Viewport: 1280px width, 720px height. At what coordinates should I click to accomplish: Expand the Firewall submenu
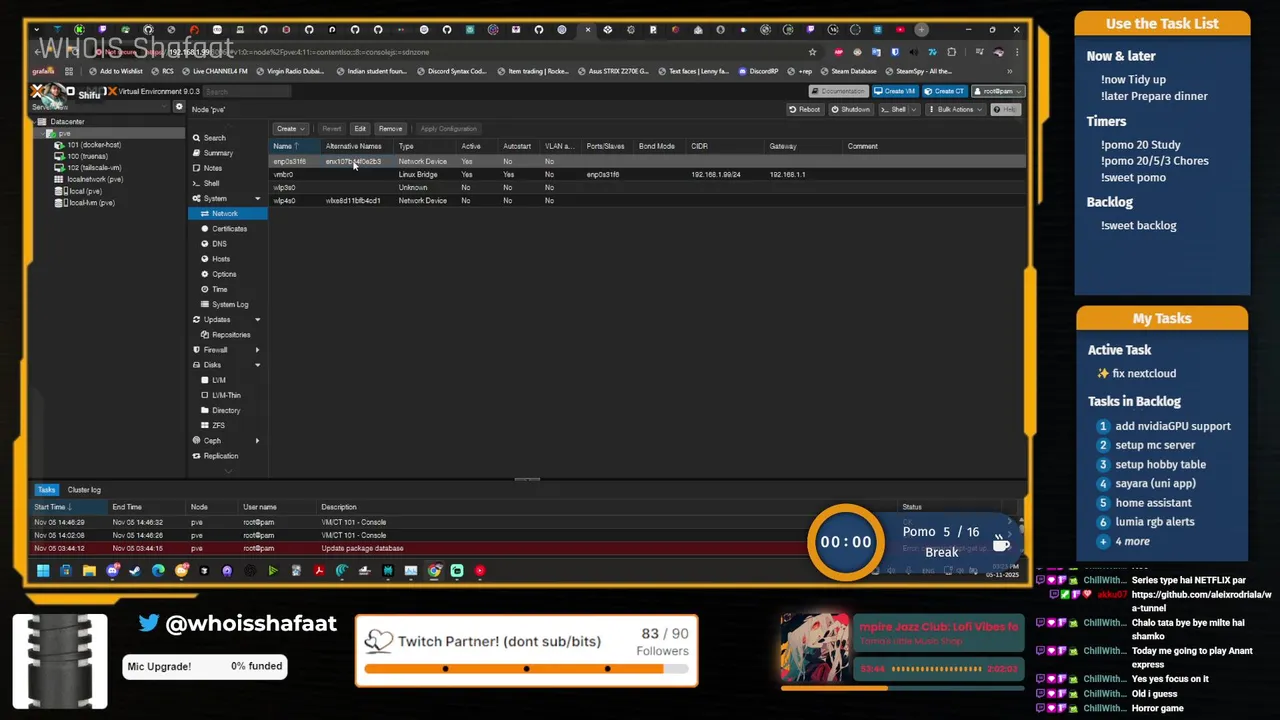pyautogui.click(x=258, y=350)
